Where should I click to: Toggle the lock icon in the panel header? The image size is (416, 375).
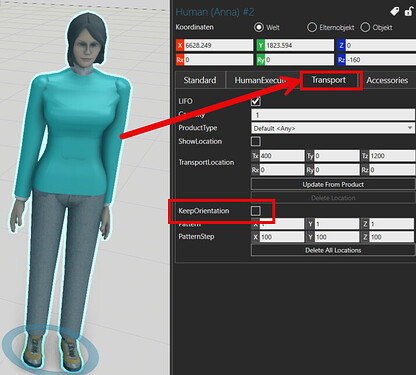[x=409, y=12]
